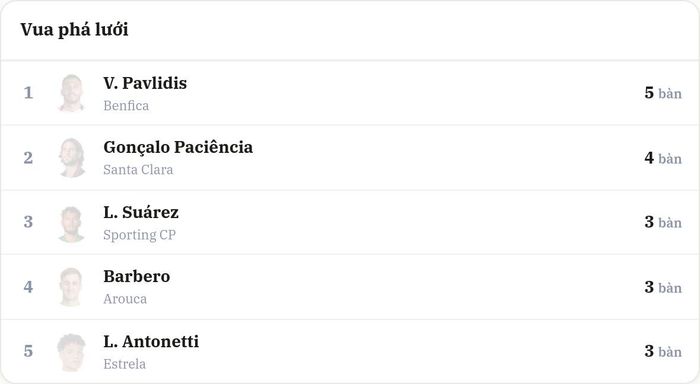The width and height of the screenshot is (700, 384).
Task: Select the 5 bàn goal count
Action: tap(663, 93)
